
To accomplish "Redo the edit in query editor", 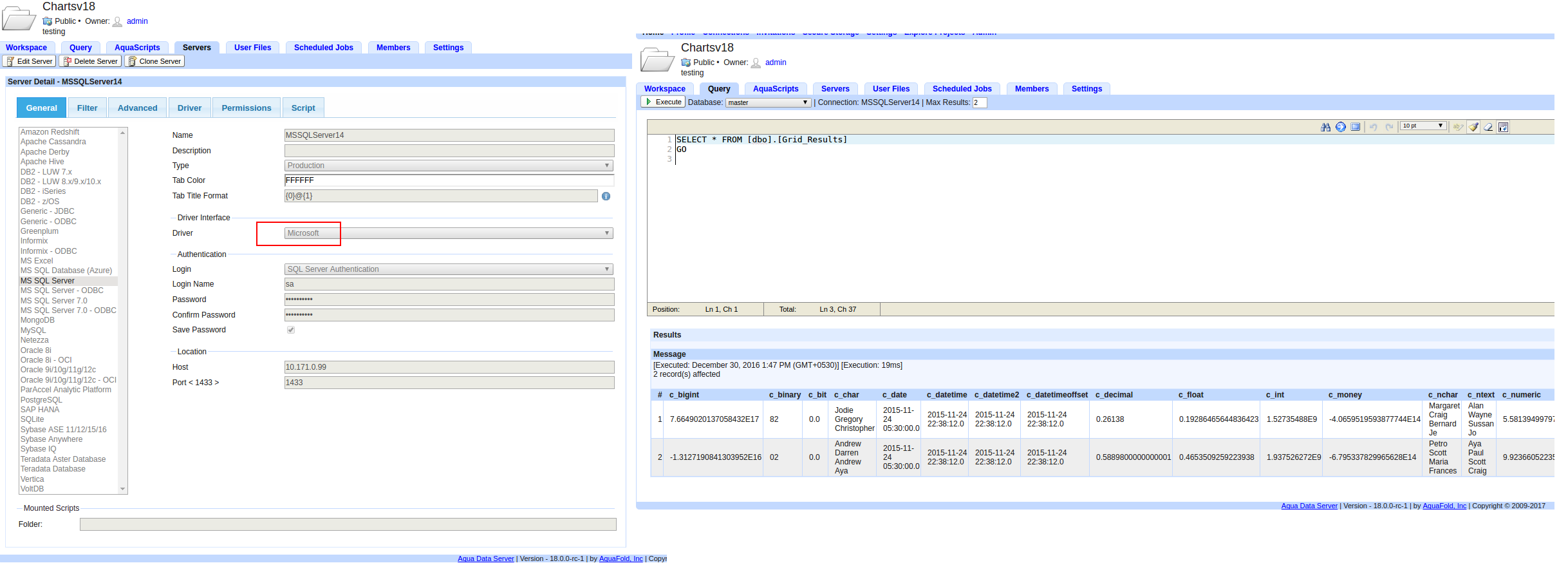I will point(1389,127).
